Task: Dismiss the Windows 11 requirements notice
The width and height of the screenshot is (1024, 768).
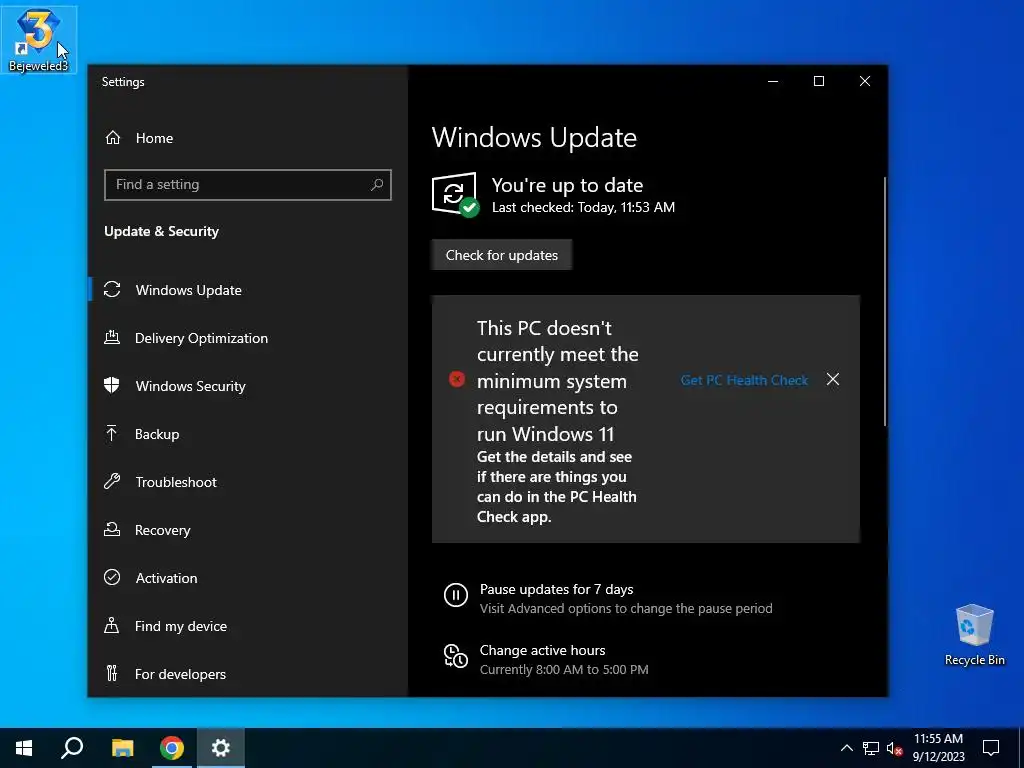Action: pyautogui.click(x=833, y=379)
